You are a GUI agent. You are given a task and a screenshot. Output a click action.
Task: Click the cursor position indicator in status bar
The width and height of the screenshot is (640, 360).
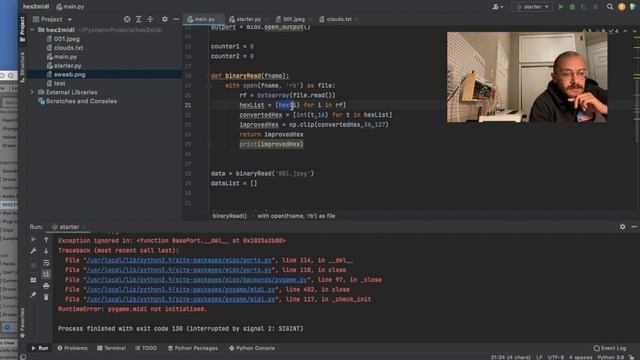(x=511, y=357)
